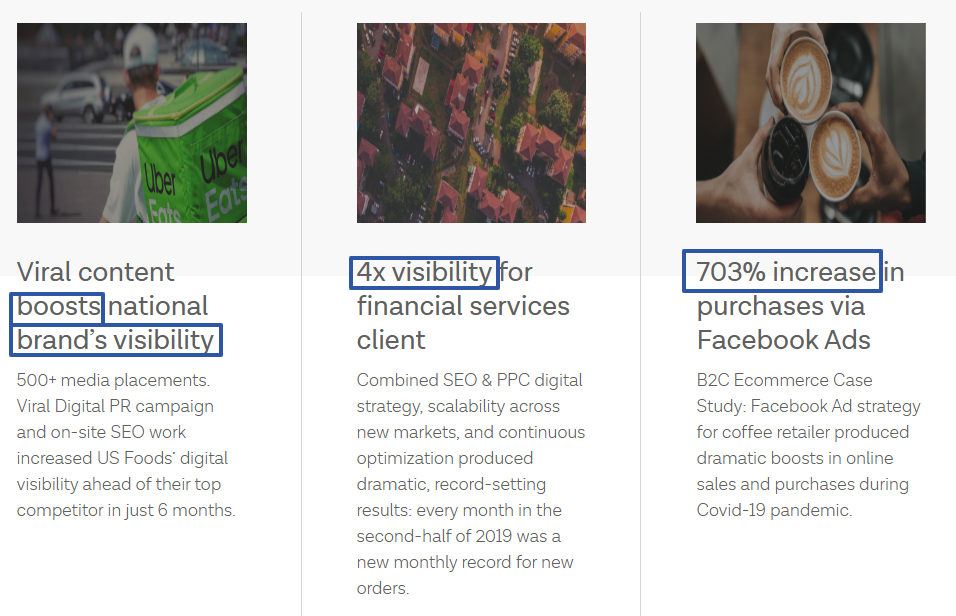Click the 'second-half of 2019 was a' line
The height and width of the screenshot is (616, 956).
click(458, 536)
